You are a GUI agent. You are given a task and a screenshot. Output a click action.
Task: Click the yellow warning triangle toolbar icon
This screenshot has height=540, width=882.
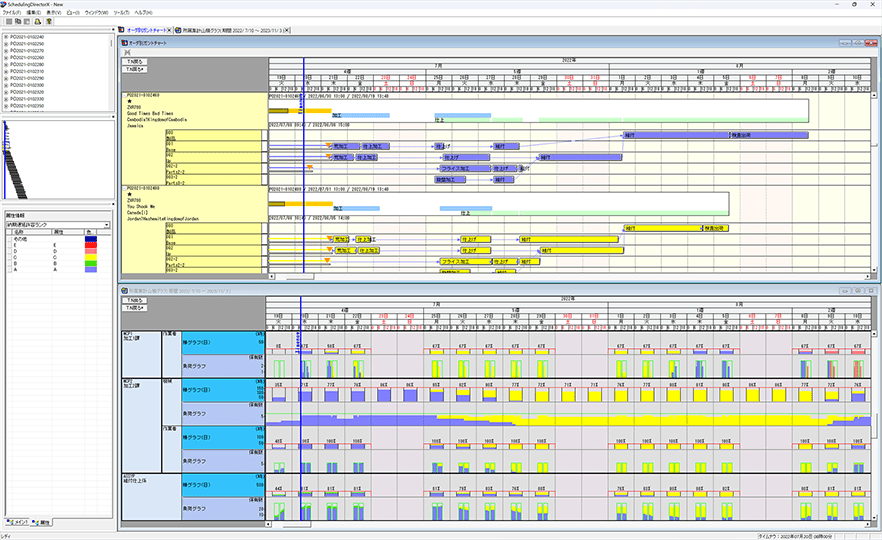tap(37, 20)
